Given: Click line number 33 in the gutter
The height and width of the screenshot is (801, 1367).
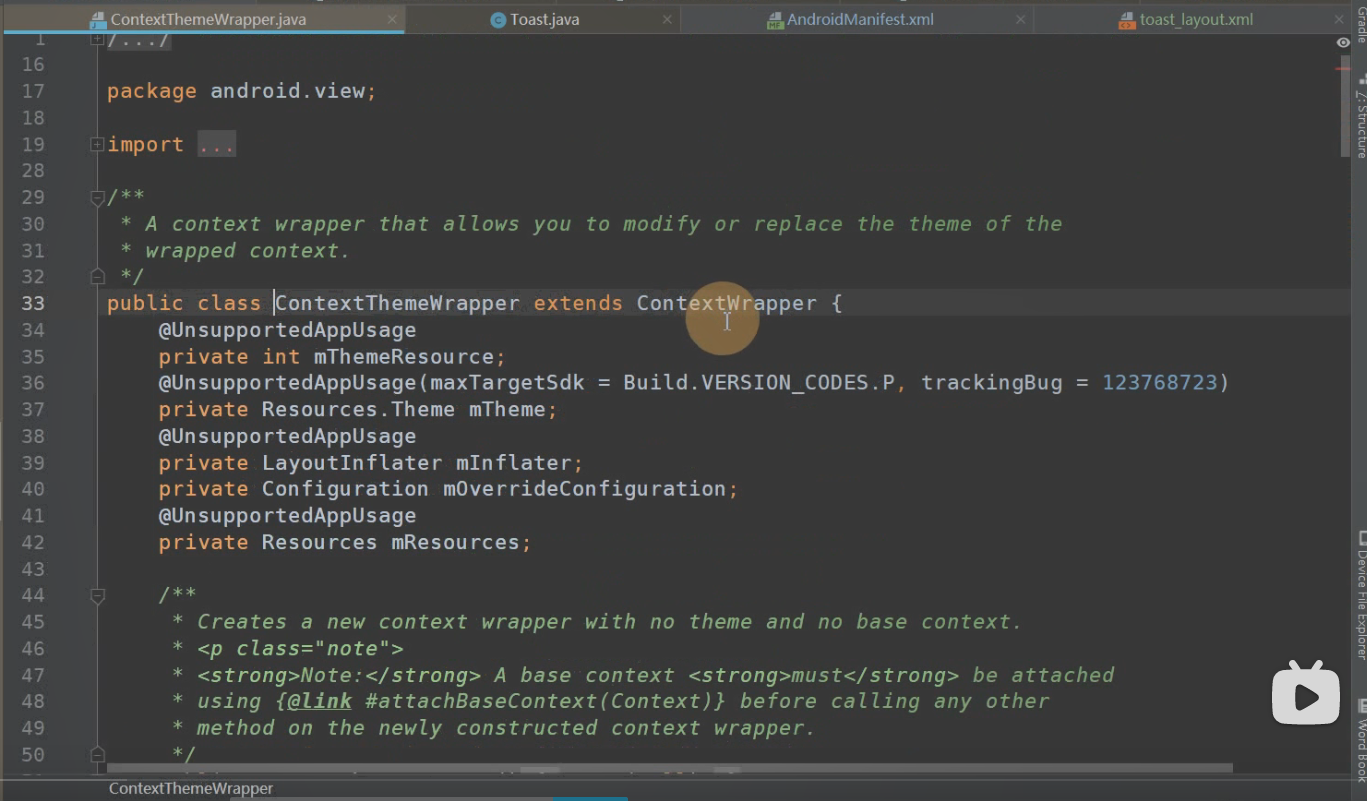Looking at the screenshot, I should 33,303.
